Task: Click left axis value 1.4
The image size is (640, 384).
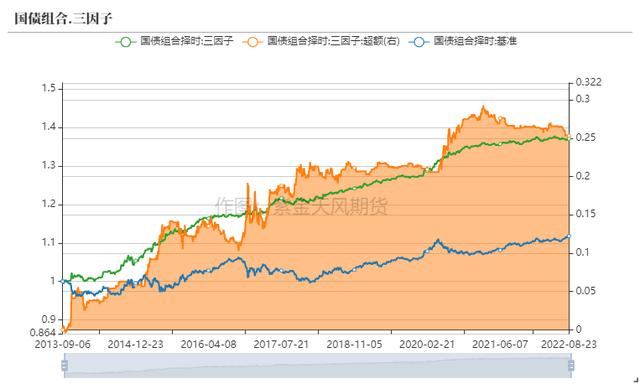Action: point(49,127)
